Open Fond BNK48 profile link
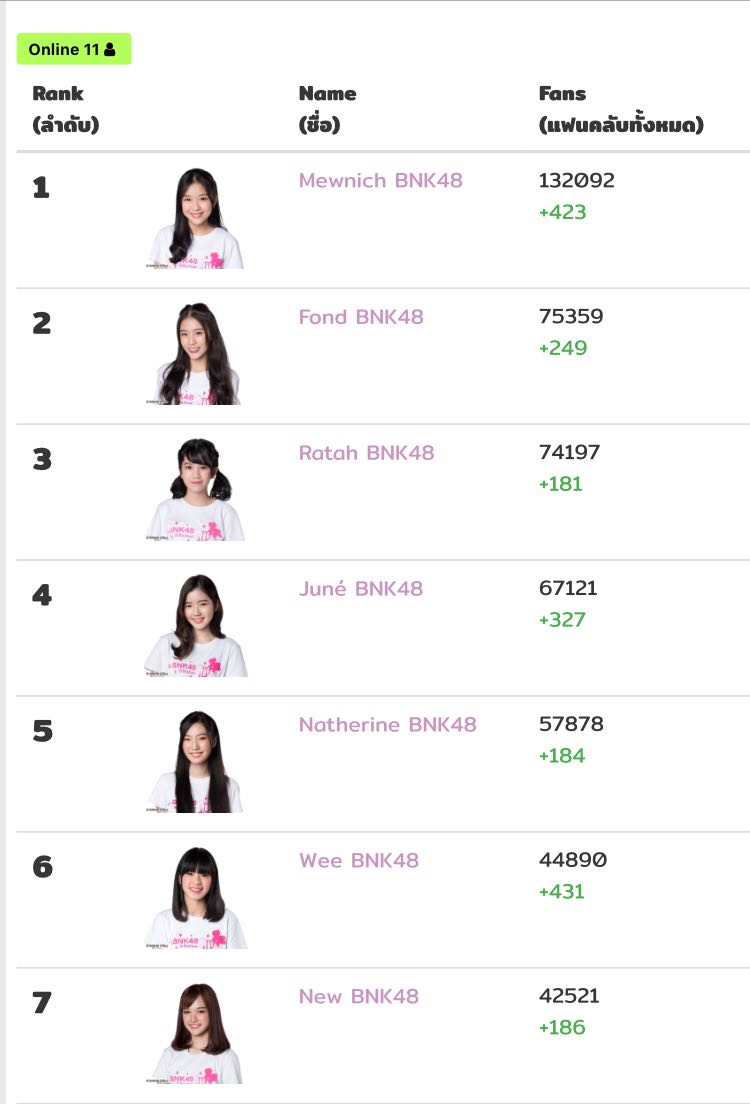 [x=361, y=317]
